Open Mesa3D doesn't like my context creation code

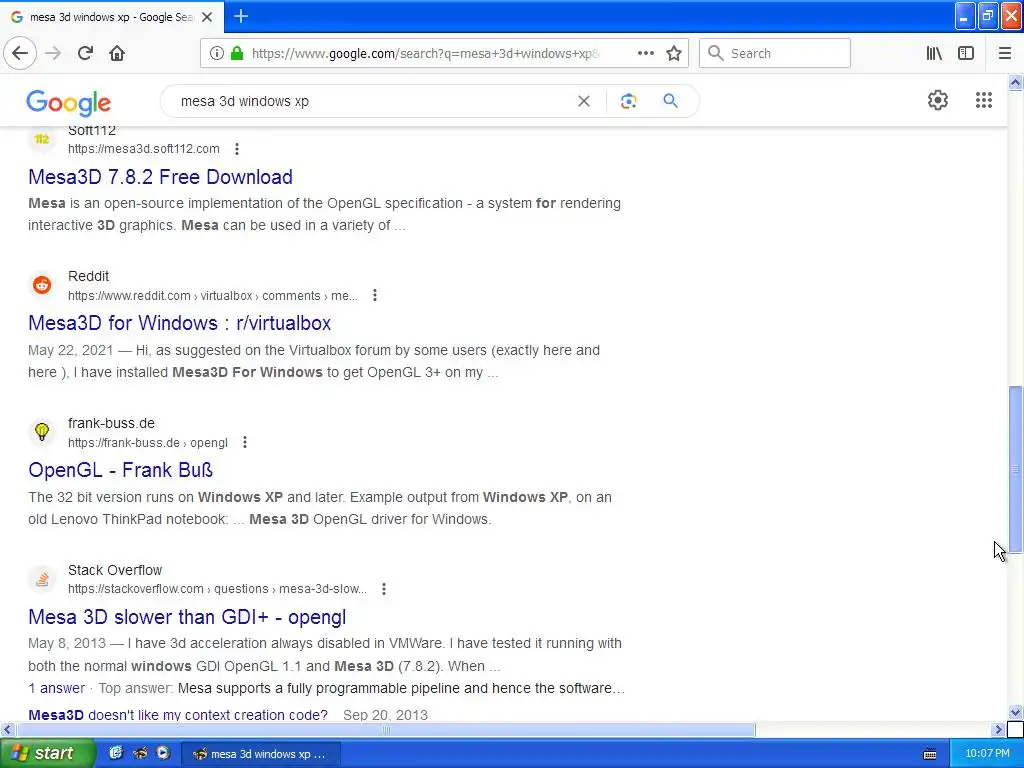(178, 715)
